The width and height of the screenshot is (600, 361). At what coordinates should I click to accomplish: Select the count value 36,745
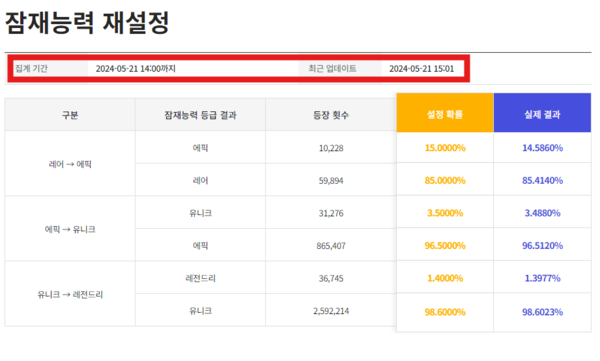pos(331,278)
